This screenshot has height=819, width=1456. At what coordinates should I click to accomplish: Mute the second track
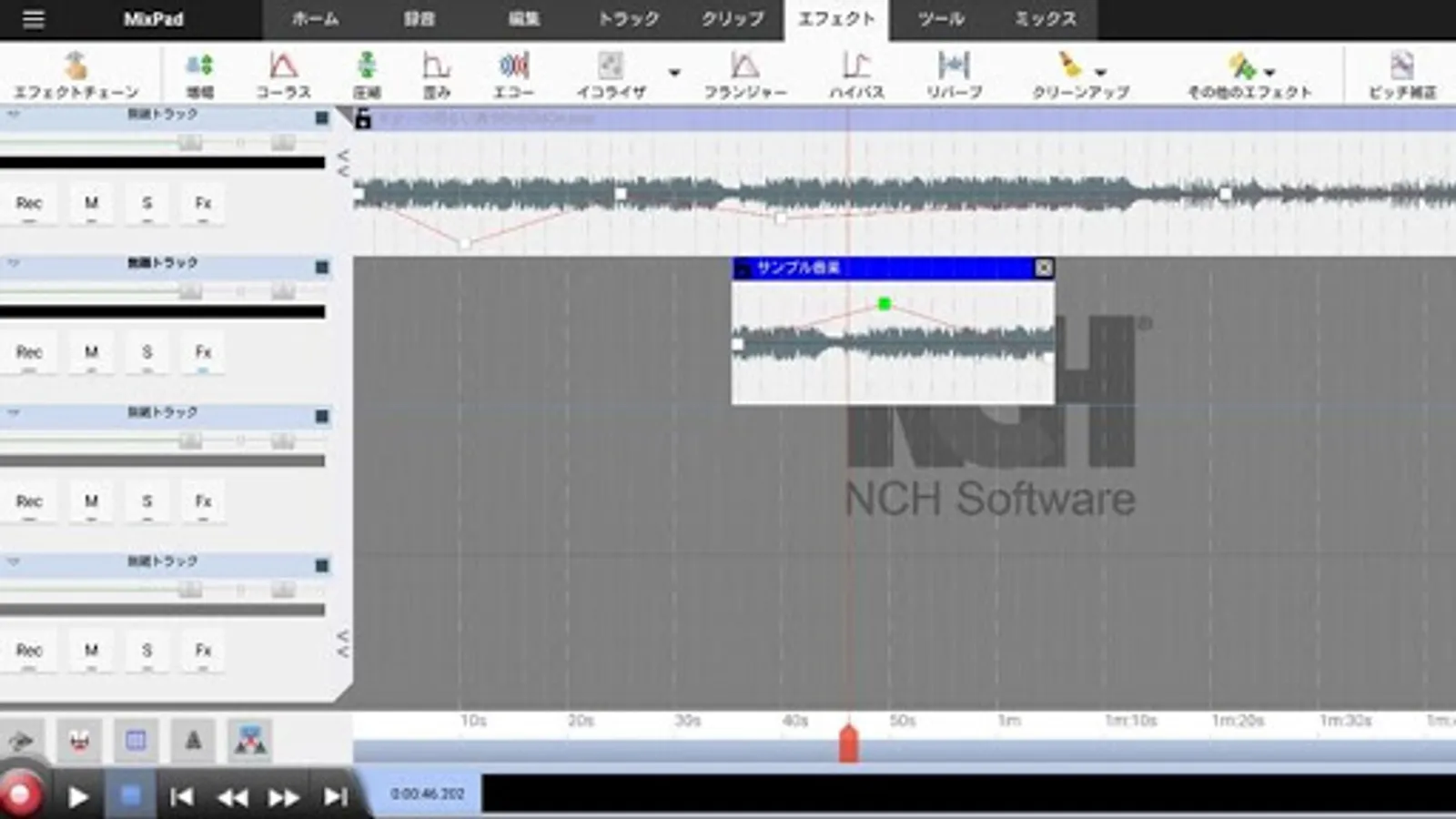coord(91,353)
